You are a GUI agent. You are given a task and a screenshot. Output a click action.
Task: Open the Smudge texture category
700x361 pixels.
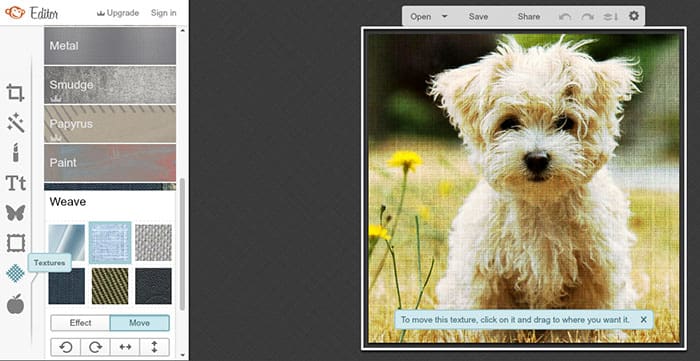pyautogui.click(x=110, y=85)
